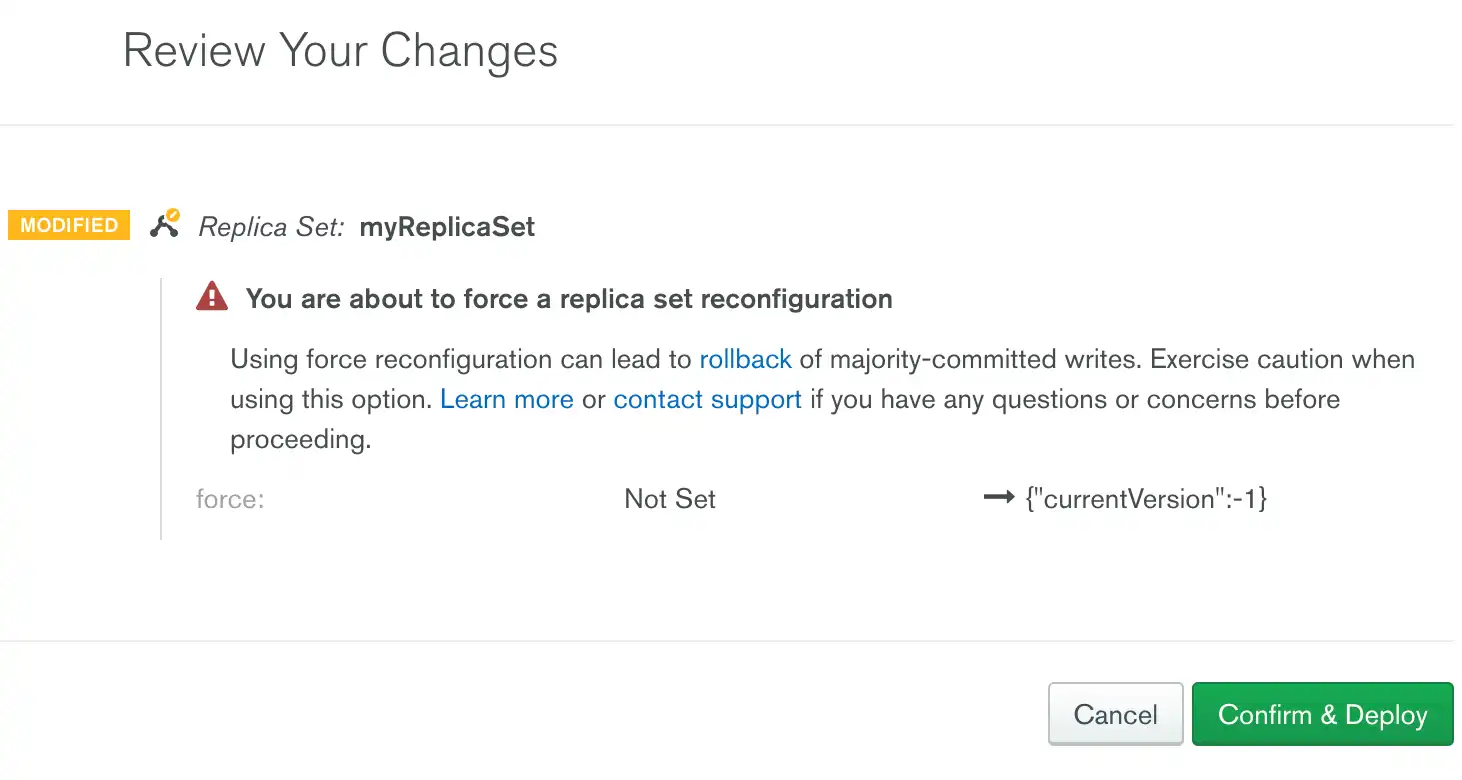Follow the Learn more link

pos(506,400)
